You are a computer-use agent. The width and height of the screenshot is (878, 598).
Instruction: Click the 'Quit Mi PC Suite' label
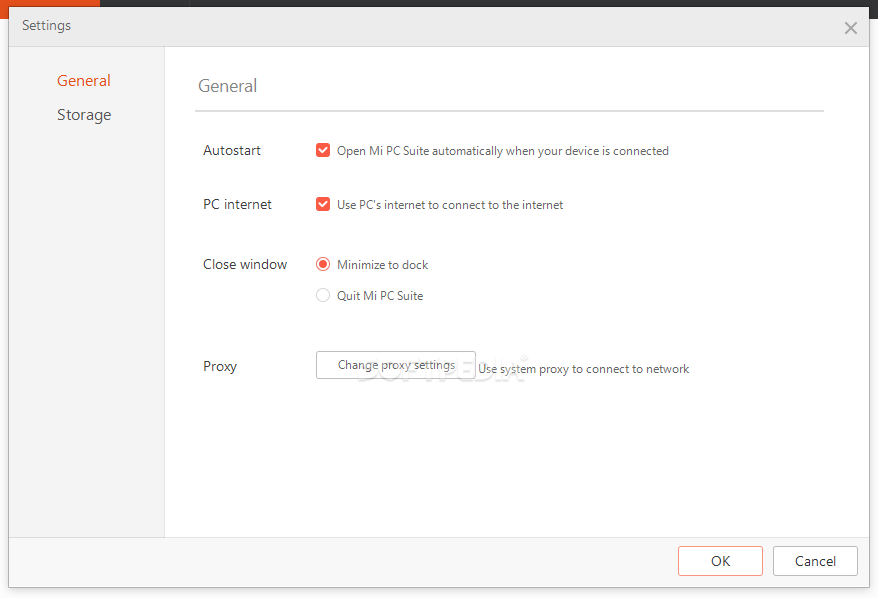click(380, 296)
